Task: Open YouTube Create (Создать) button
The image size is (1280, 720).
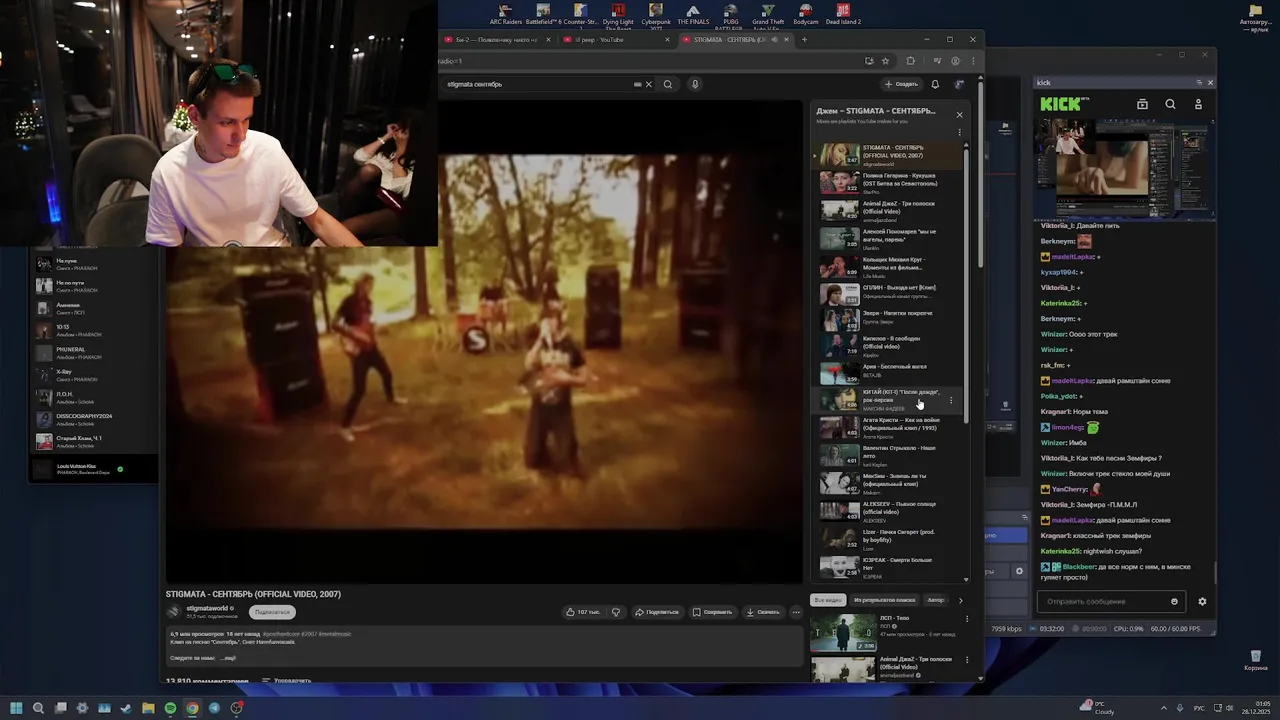Action: [x=901, y=84]
